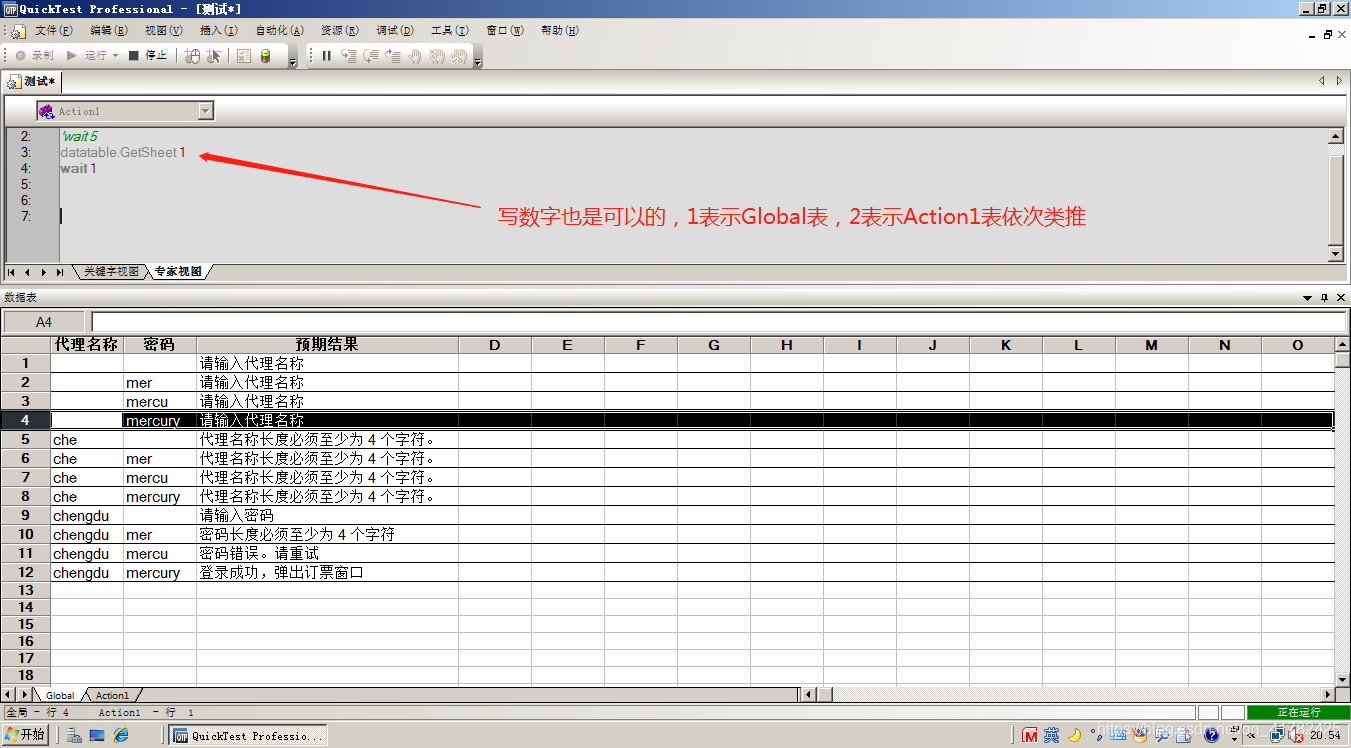Switch to 专家视图 tab
The height and width of the screenshot is (748, 1351).
click(x=178, y=272)
